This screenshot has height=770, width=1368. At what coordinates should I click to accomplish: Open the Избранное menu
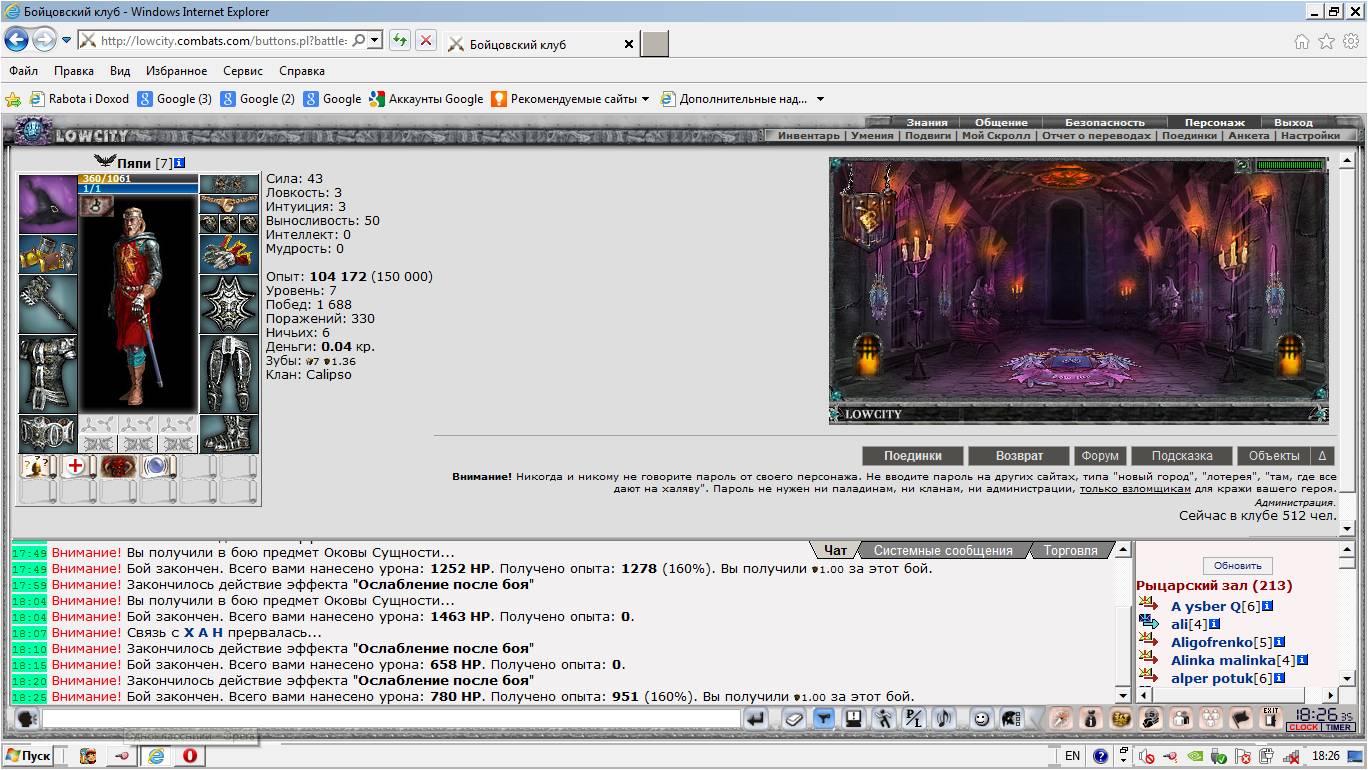pyautogui.click(x=176, y=71)
